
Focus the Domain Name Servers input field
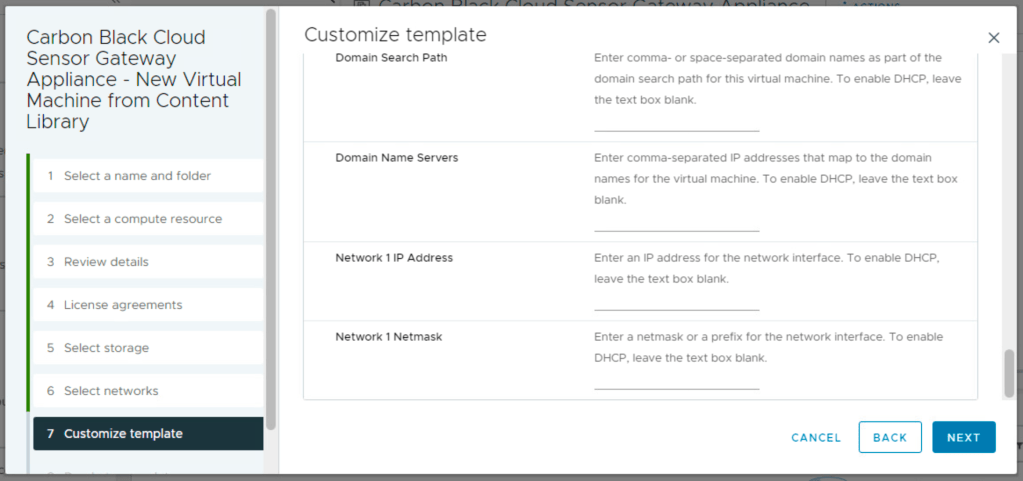pyautogui.click(x=676, y=222)
